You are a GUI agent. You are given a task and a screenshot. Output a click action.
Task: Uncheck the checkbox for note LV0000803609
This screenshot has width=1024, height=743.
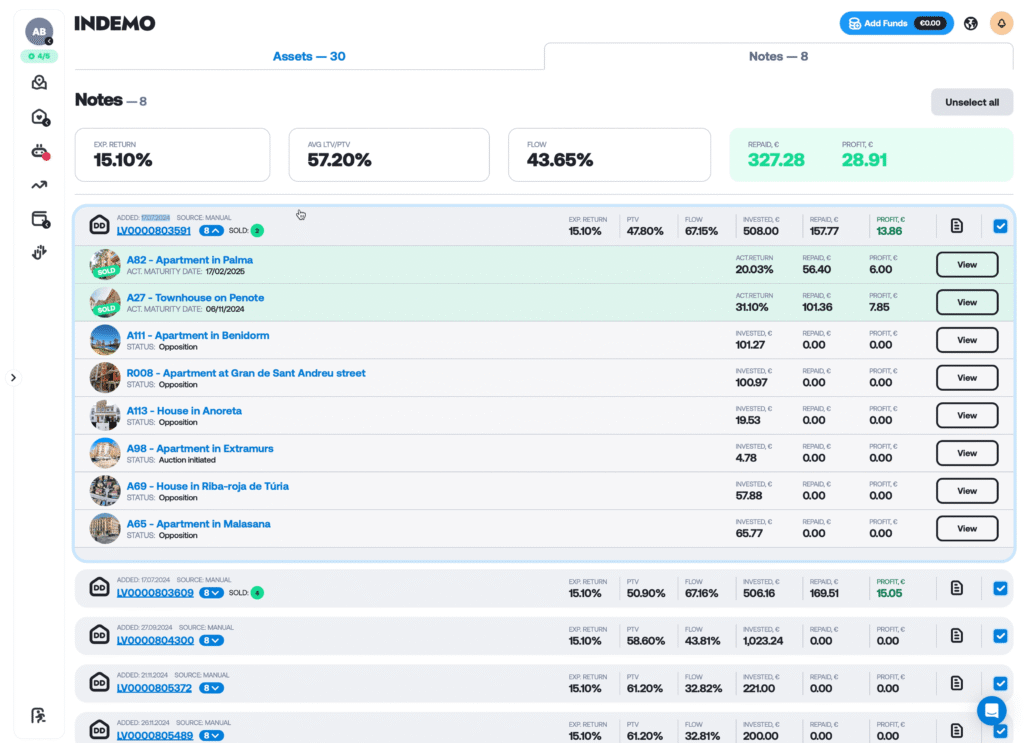click(x=1000, y=588)
